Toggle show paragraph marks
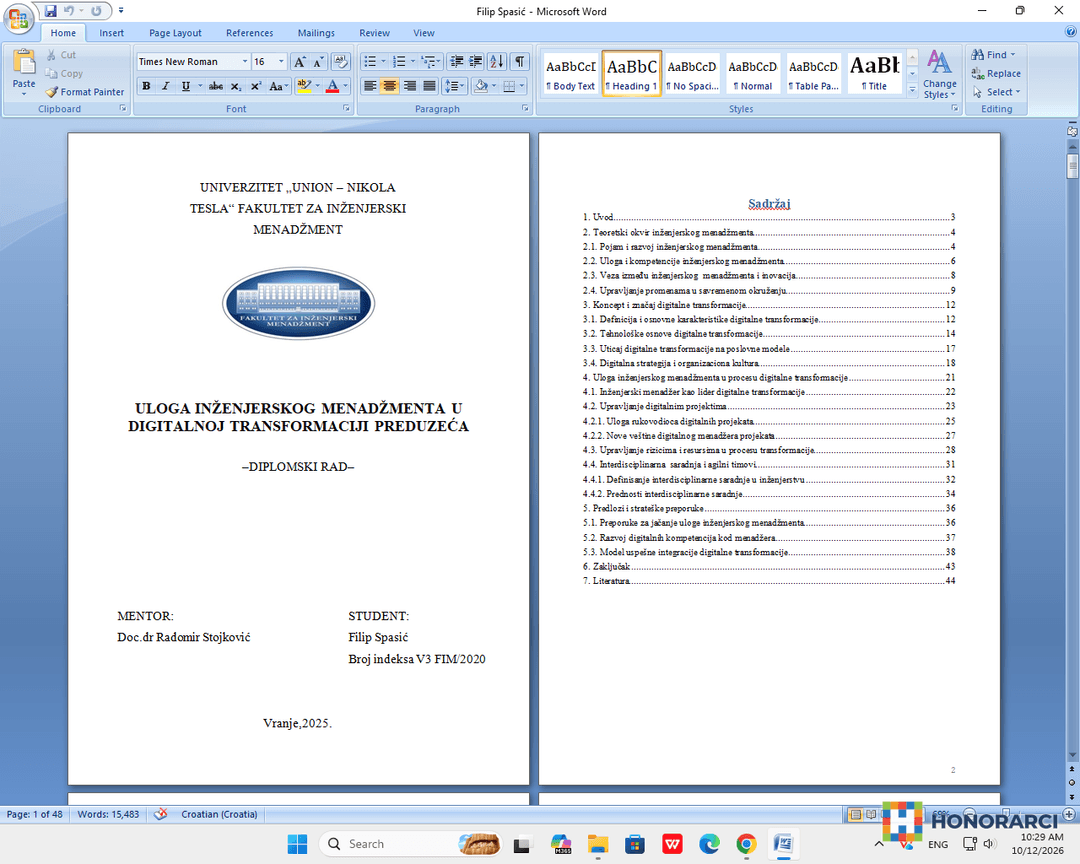The width and height of the screenshot is (1080, 864). click(x=520, y=62)
